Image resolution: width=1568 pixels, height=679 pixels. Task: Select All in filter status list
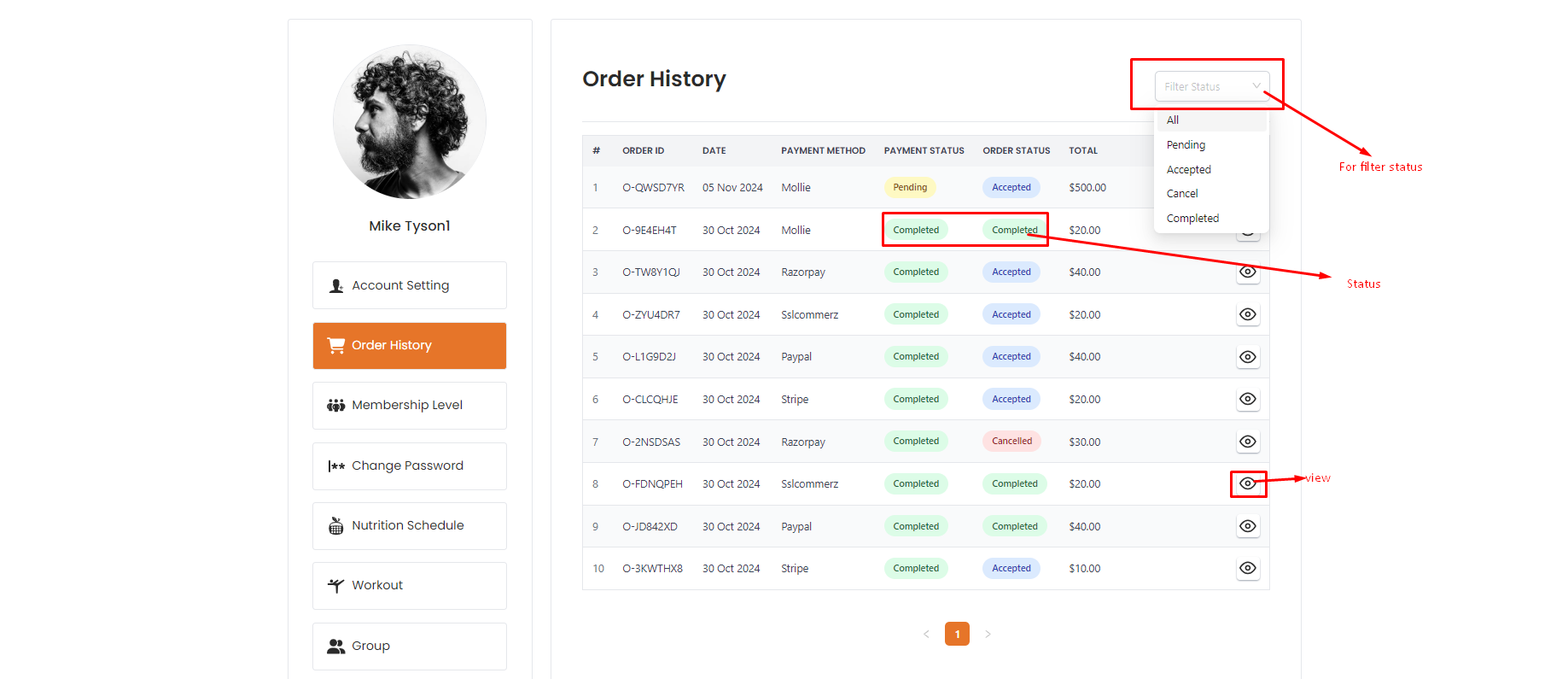coord(1212,120)
